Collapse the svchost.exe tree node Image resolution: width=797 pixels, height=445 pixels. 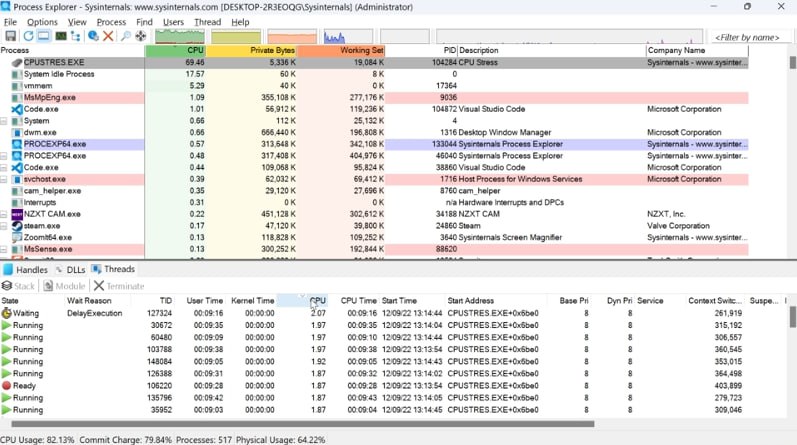pos(4,180)
